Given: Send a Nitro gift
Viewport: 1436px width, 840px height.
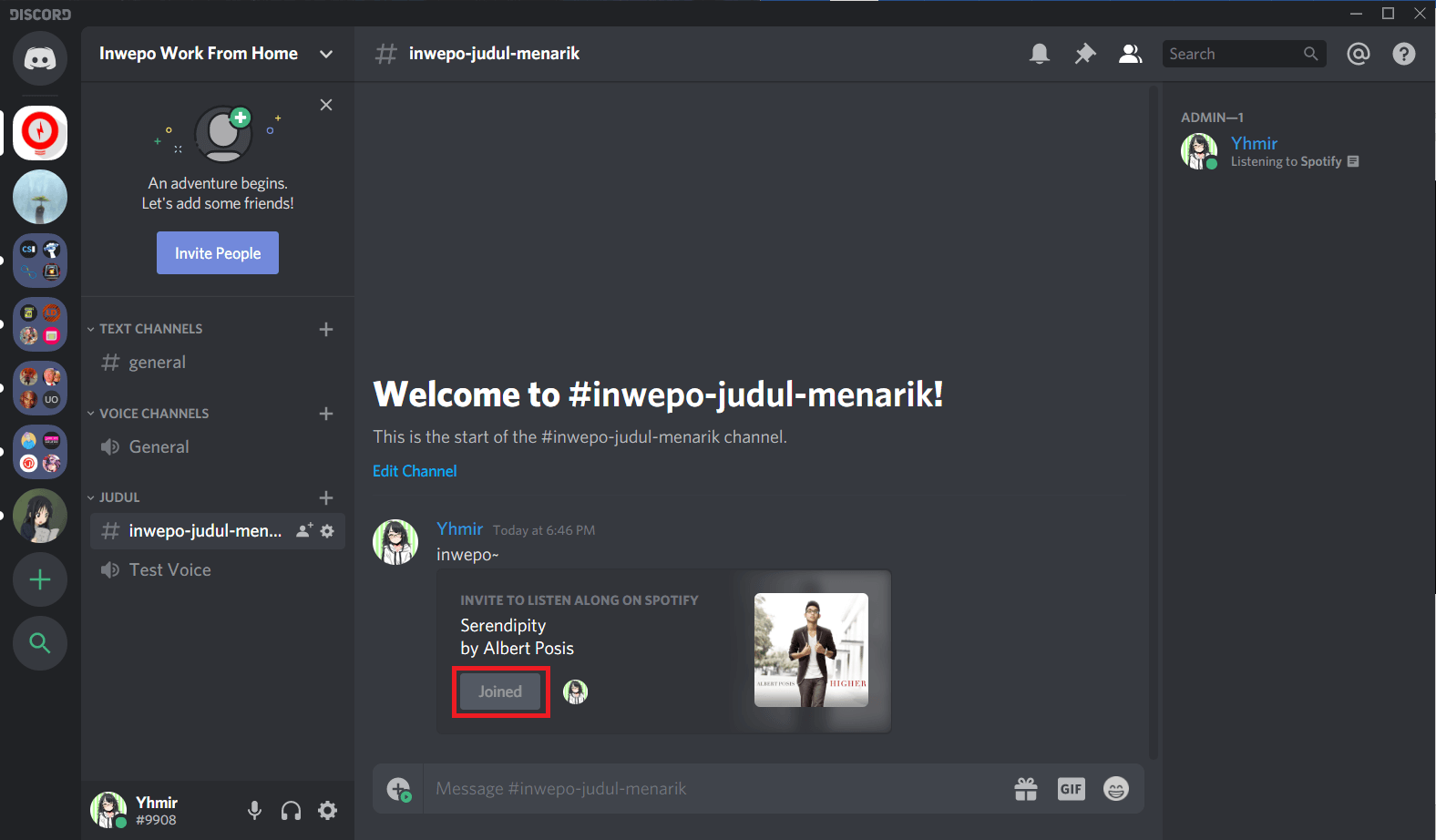Looking at the screenshot, I should [x=1026, y=789].
